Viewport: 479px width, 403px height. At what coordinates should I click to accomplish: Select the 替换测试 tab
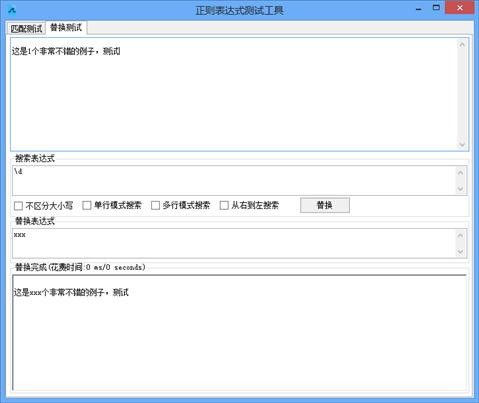(x=66, y=27)
